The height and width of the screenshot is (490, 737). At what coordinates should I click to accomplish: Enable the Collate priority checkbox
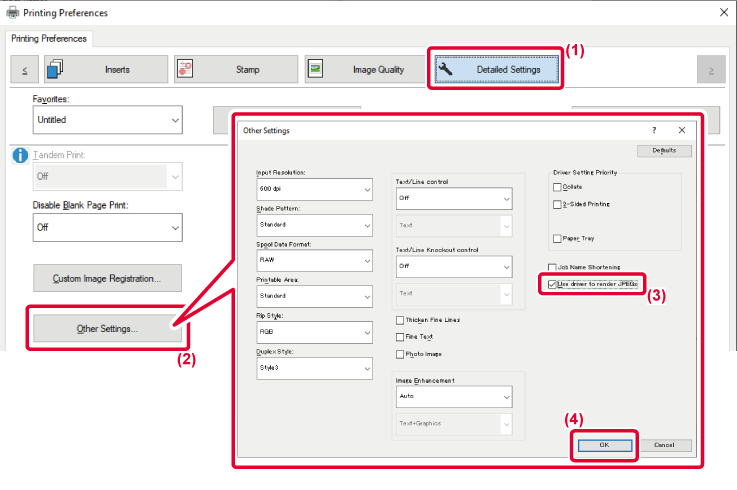(557, 187)
